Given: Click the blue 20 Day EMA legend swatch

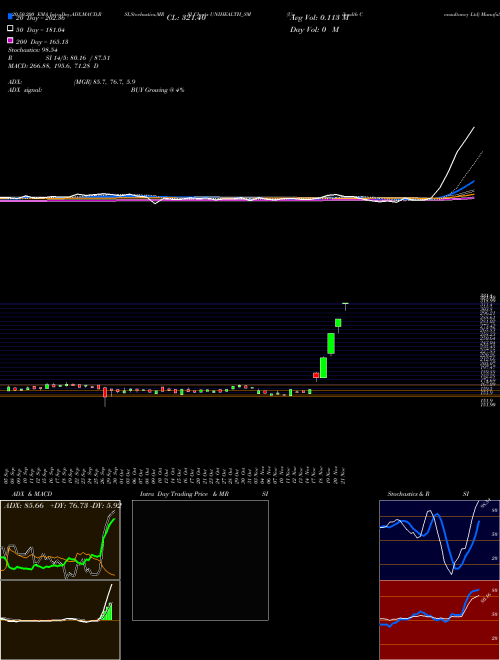Looking at the screenshot, I should point(11,16).
